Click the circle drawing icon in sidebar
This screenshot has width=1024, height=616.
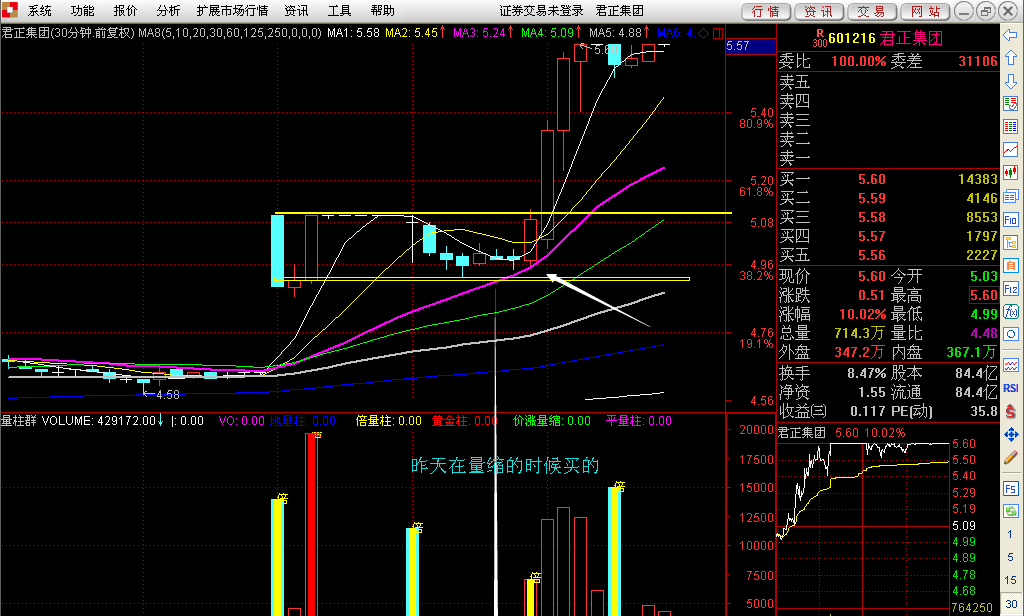pos(1010,334)
